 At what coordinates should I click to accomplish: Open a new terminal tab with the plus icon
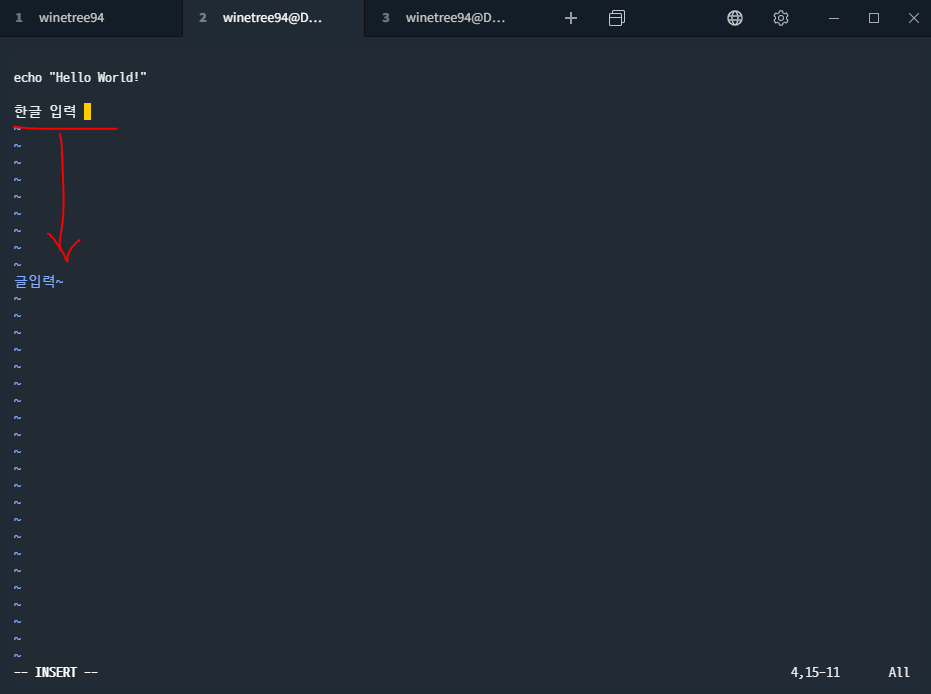pyautogui.click(x=570, y=17)
